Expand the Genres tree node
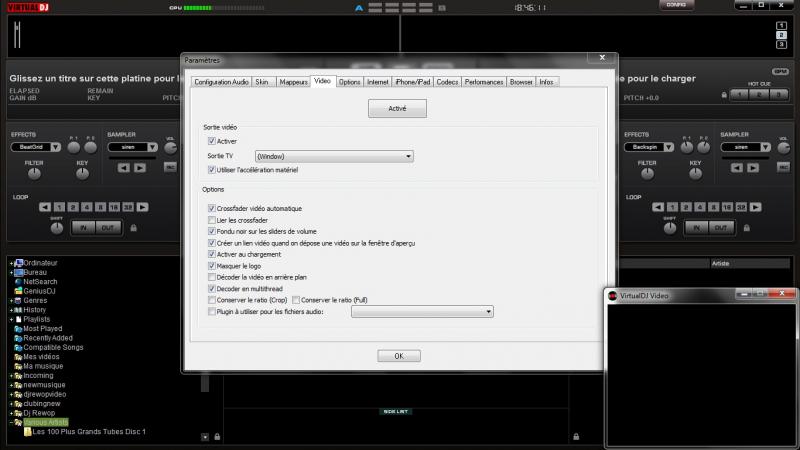The width and height of the screenshot is (800, 450). pos(11,301)
